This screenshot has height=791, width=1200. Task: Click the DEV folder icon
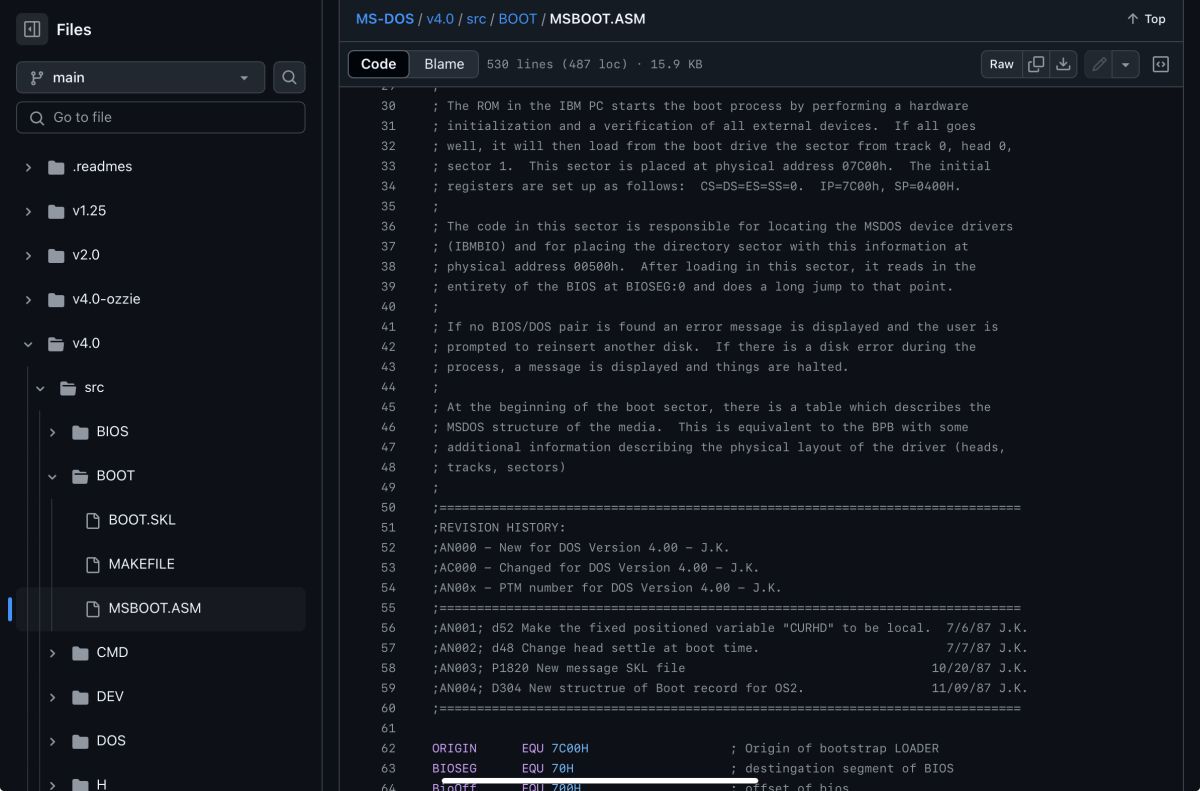click(x=81, y=696)
